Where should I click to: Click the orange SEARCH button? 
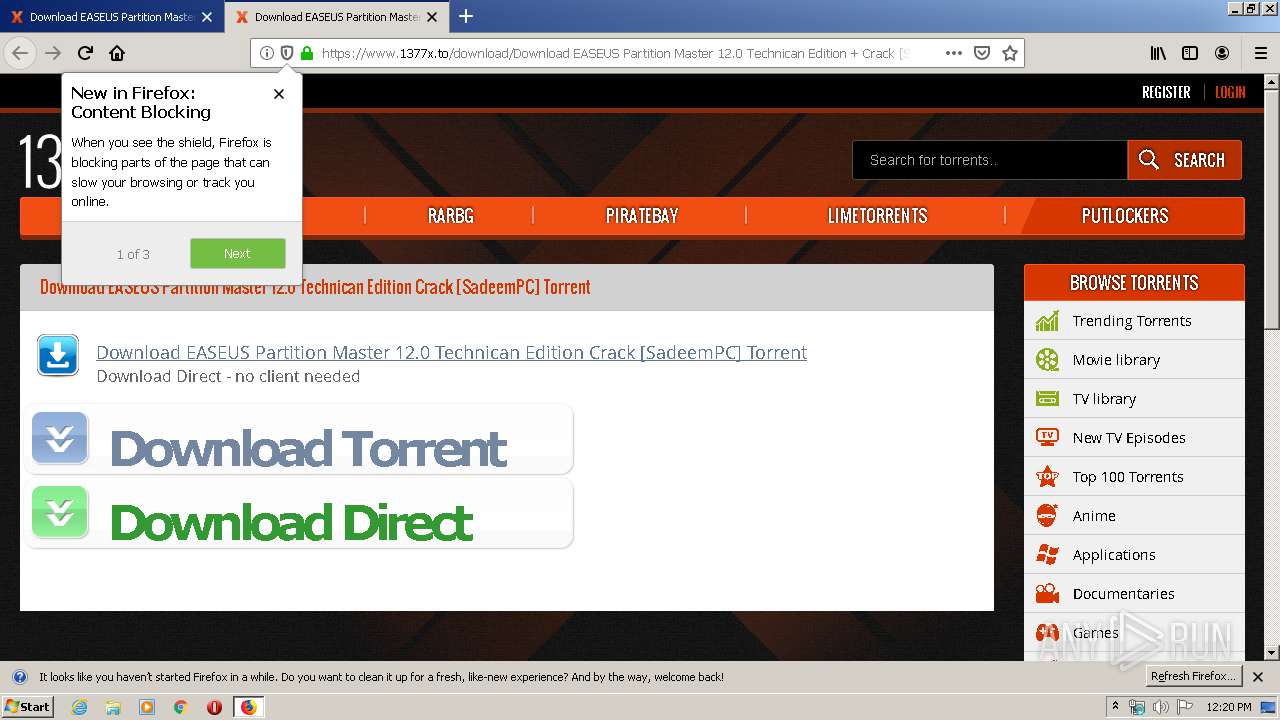pyautogui.click(x=1185, y=160)
